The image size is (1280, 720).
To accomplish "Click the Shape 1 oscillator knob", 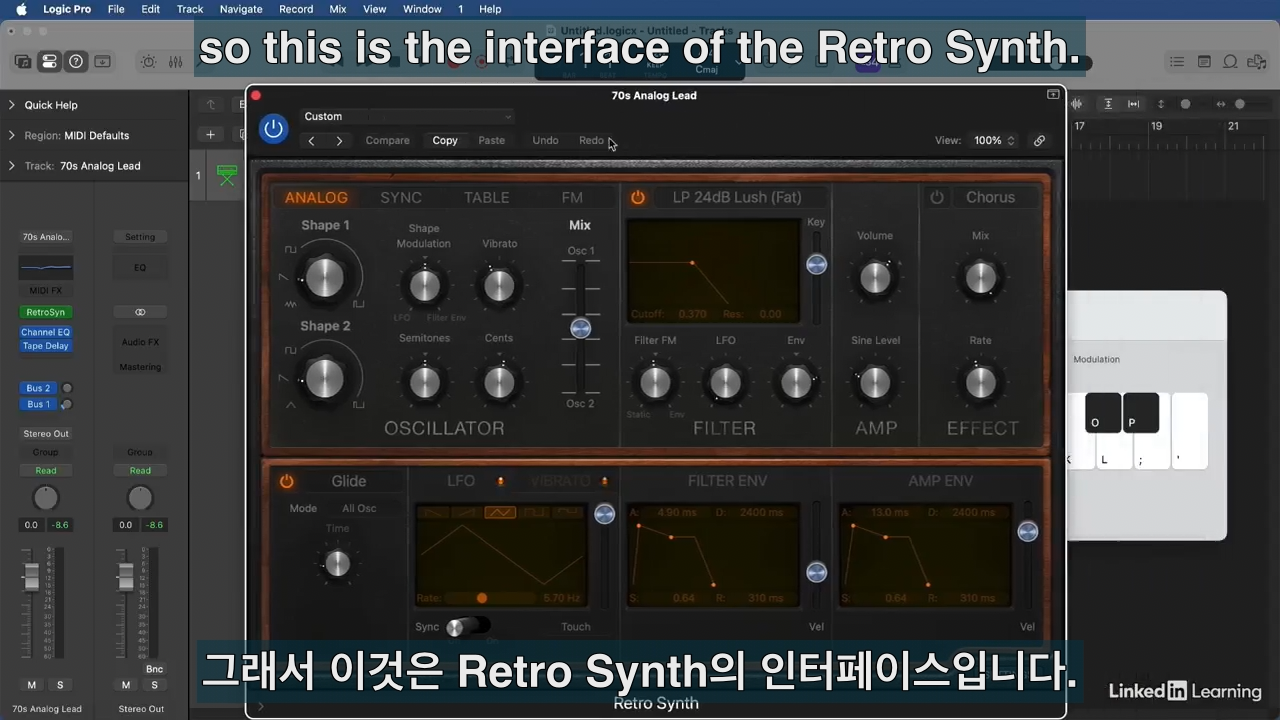I will click(324, 277).
